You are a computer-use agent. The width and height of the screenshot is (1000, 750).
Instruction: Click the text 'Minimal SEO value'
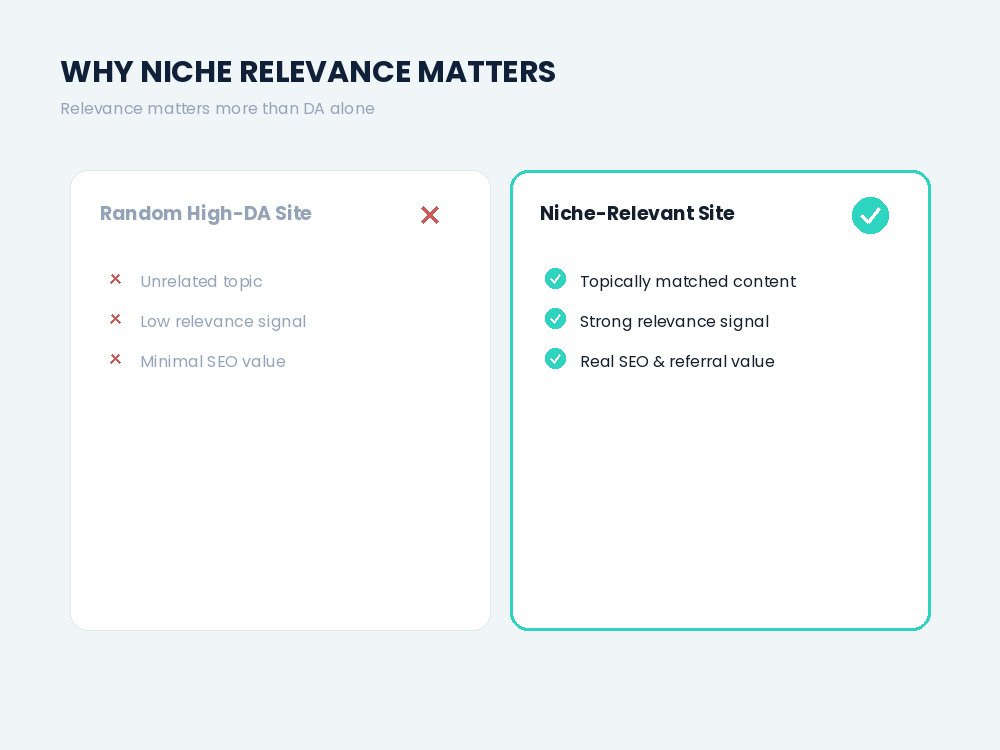213,362
